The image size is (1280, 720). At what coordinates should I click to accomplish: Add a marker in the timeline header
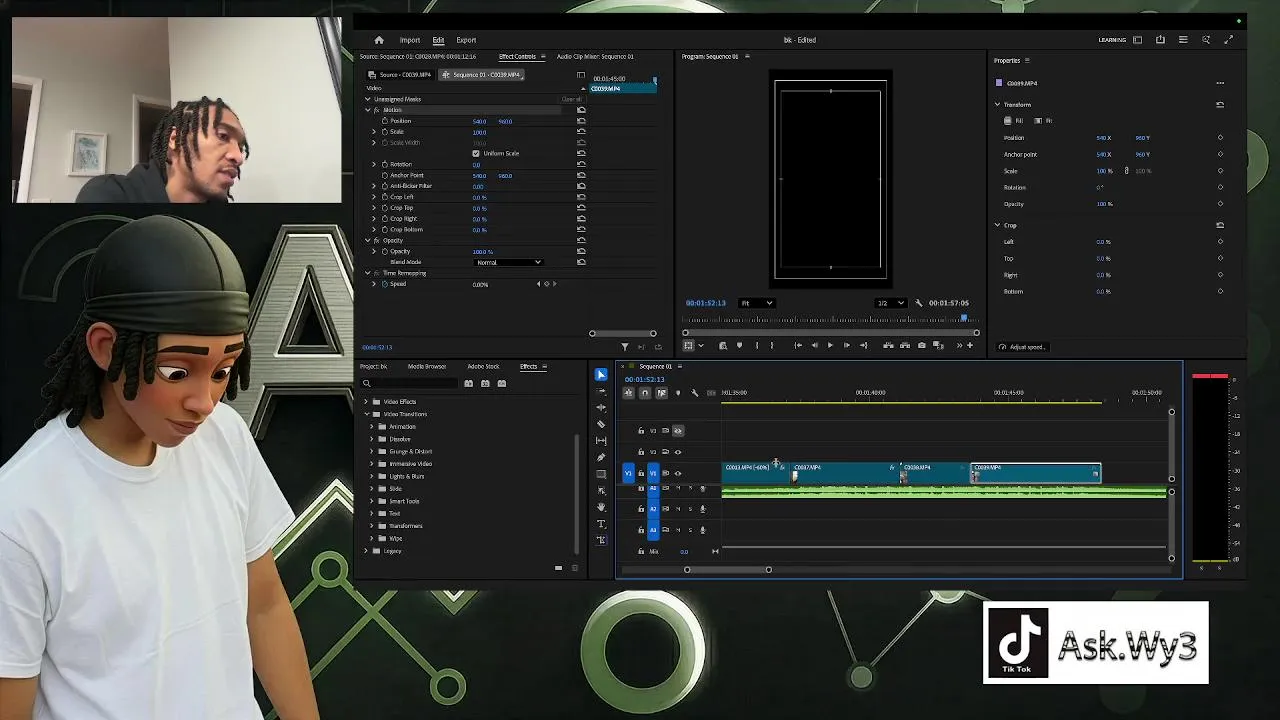pos(678,393)
